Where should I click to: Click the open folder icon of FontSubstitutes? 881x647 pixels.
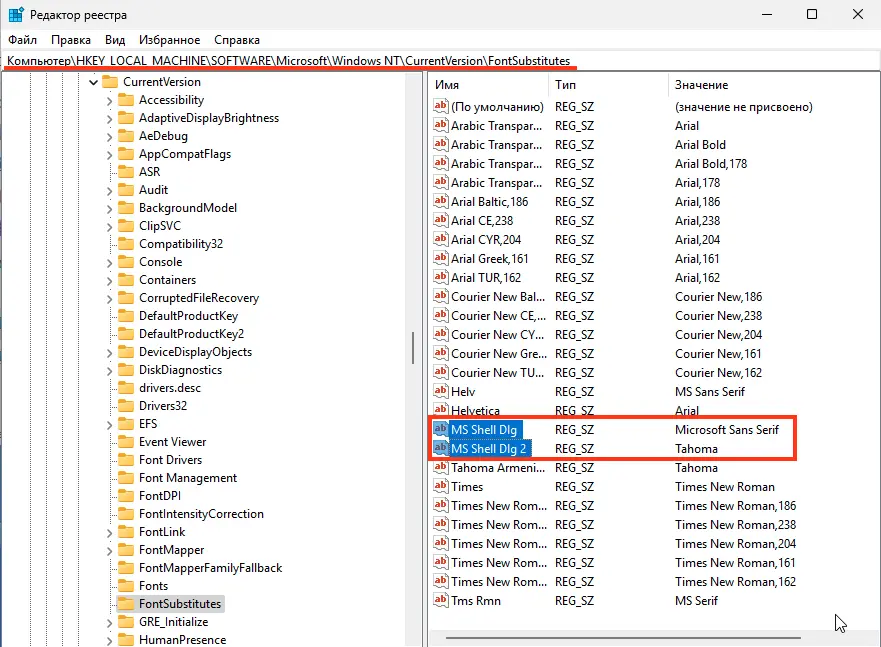pos(126,604)
